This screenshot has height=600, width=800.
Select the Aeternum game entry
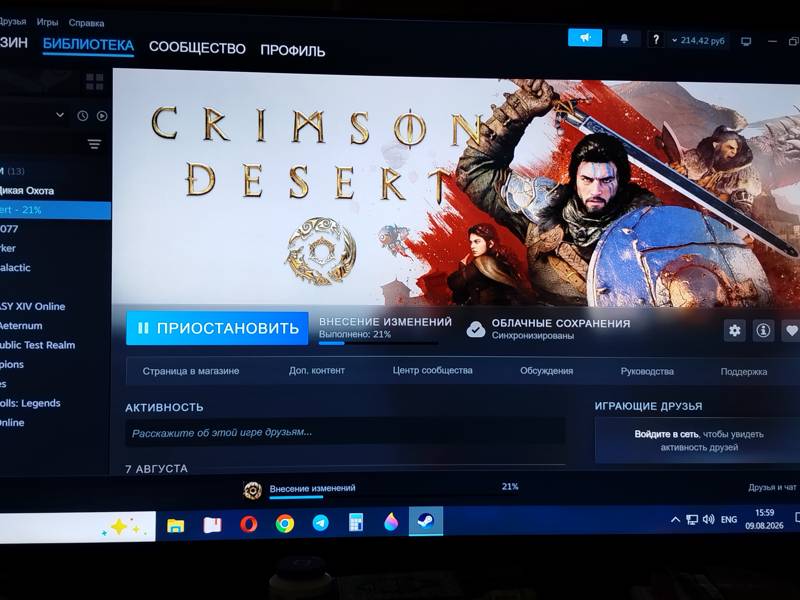click(x=55, y=326)
